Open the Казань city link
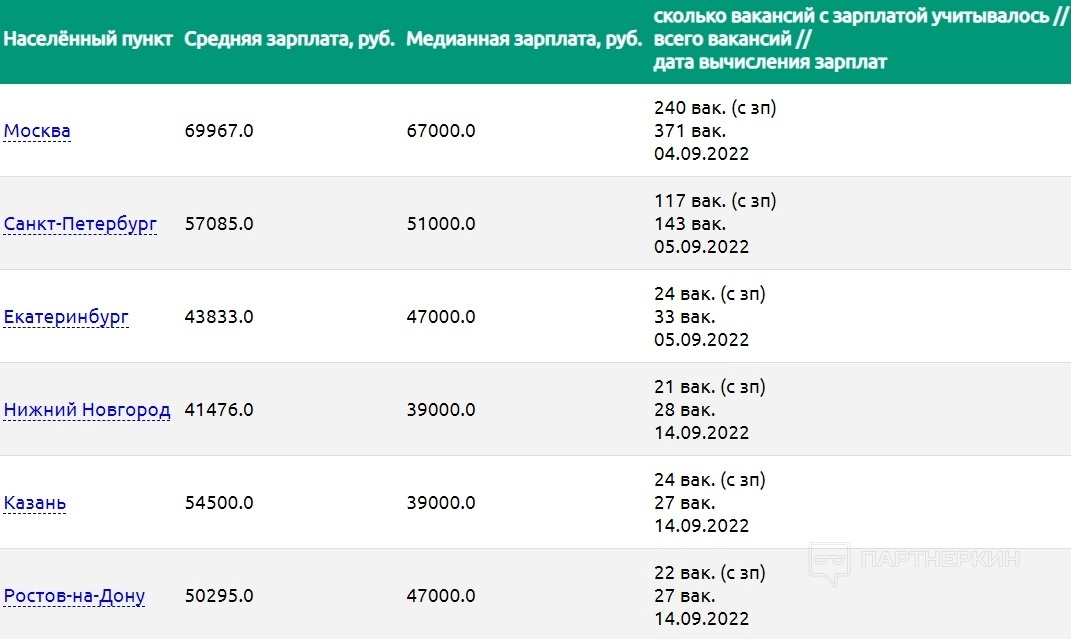This screenshot has height=639, width=1071. [35, 503]
